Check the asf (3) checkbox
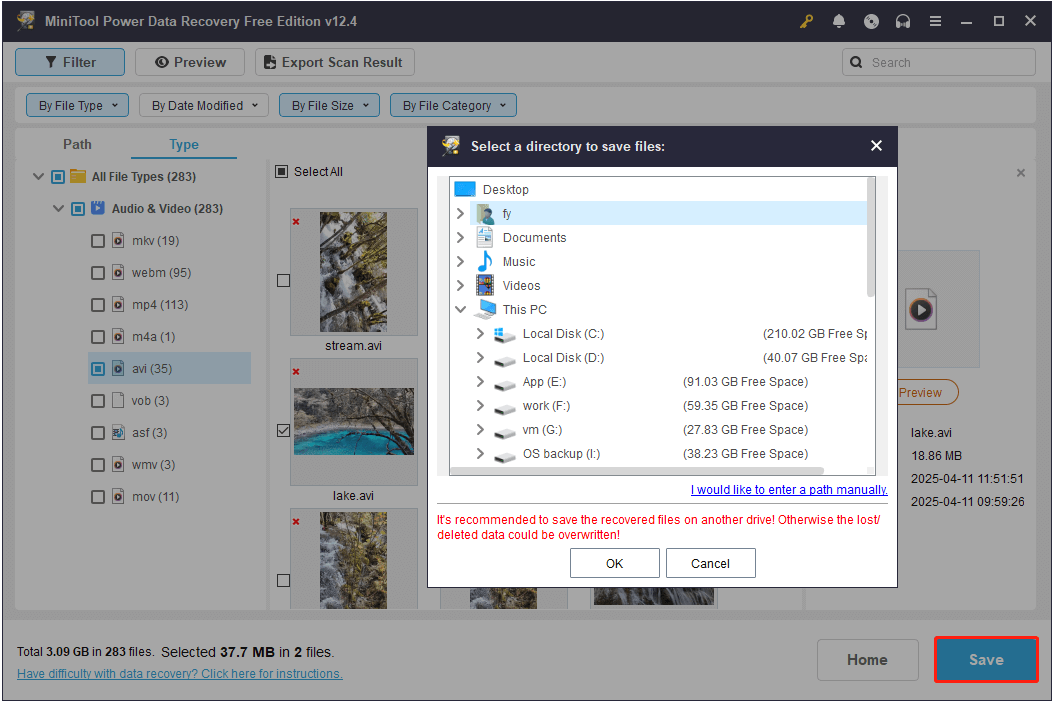This screenshot has width=1055, height=704. tap(98, 433)
